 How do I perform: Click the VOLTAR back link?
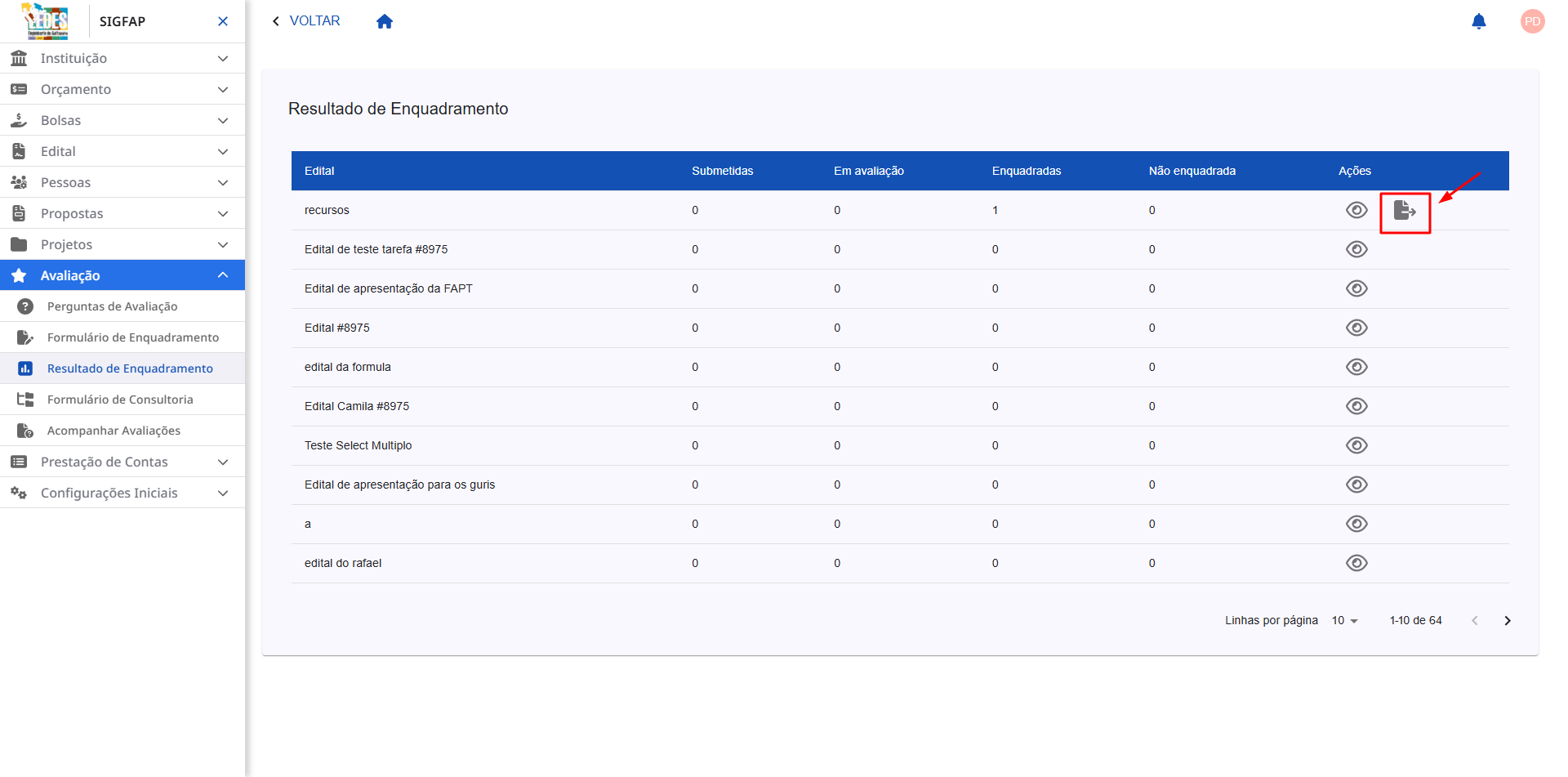(x=306, y=21)
